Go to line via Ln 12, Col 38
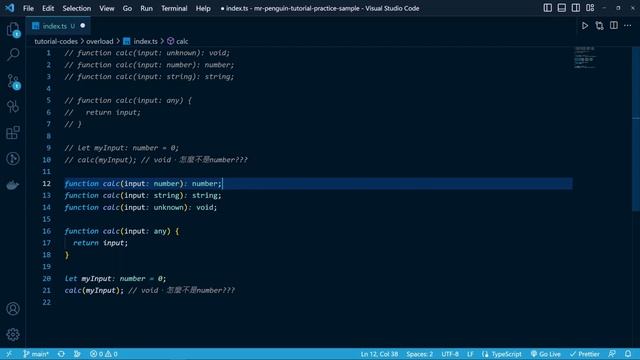640x360 pixels. click(379, 354)
